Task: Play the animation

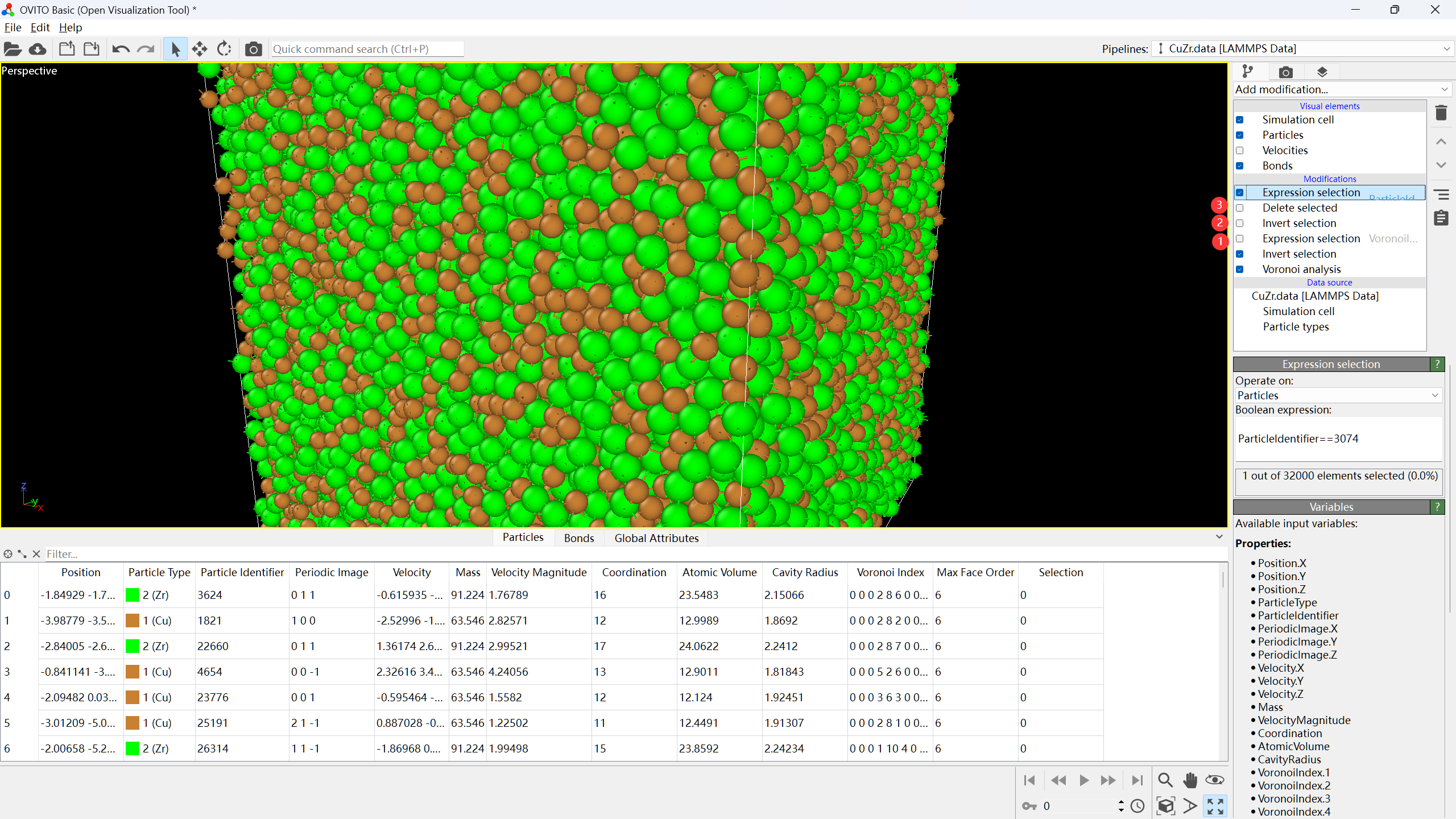Action: (1083, 780)
